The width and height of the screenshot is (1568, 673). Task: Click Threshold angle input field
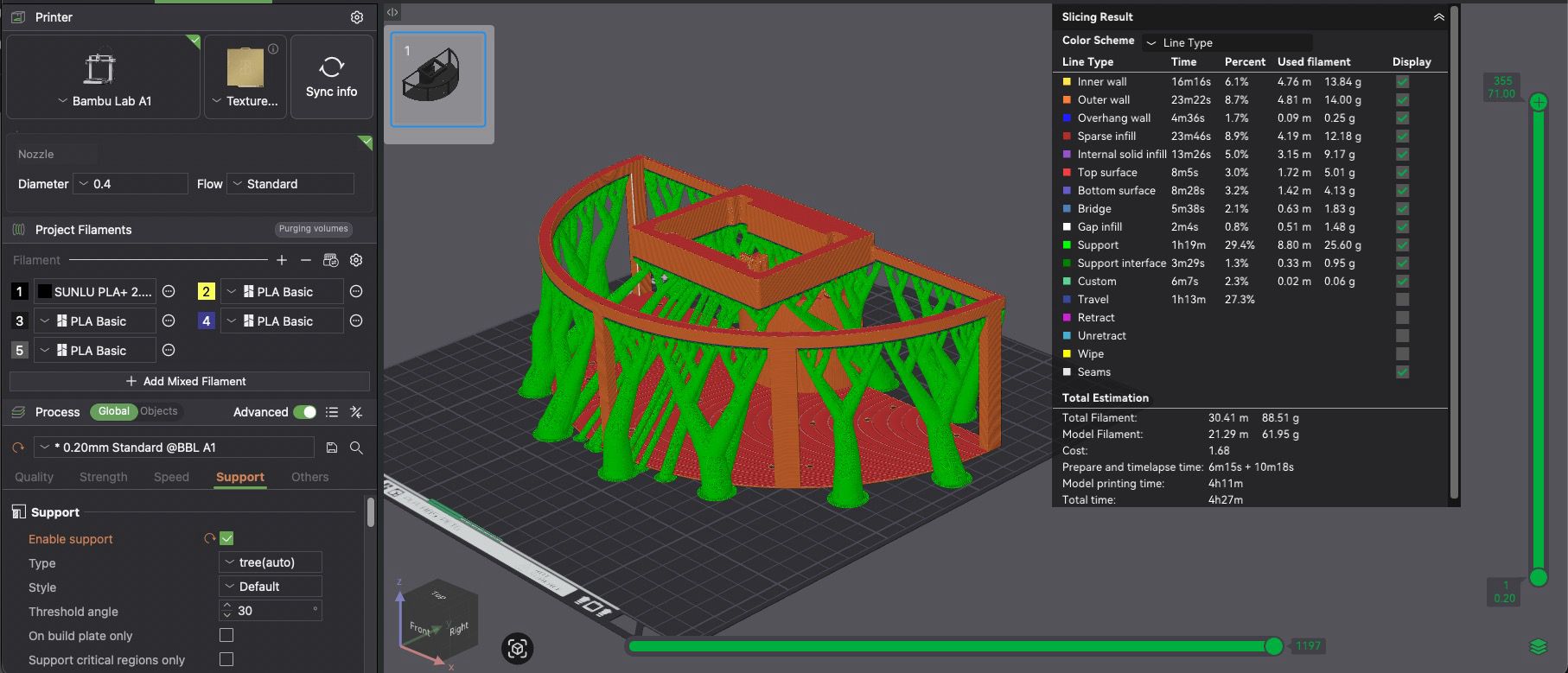271,611
